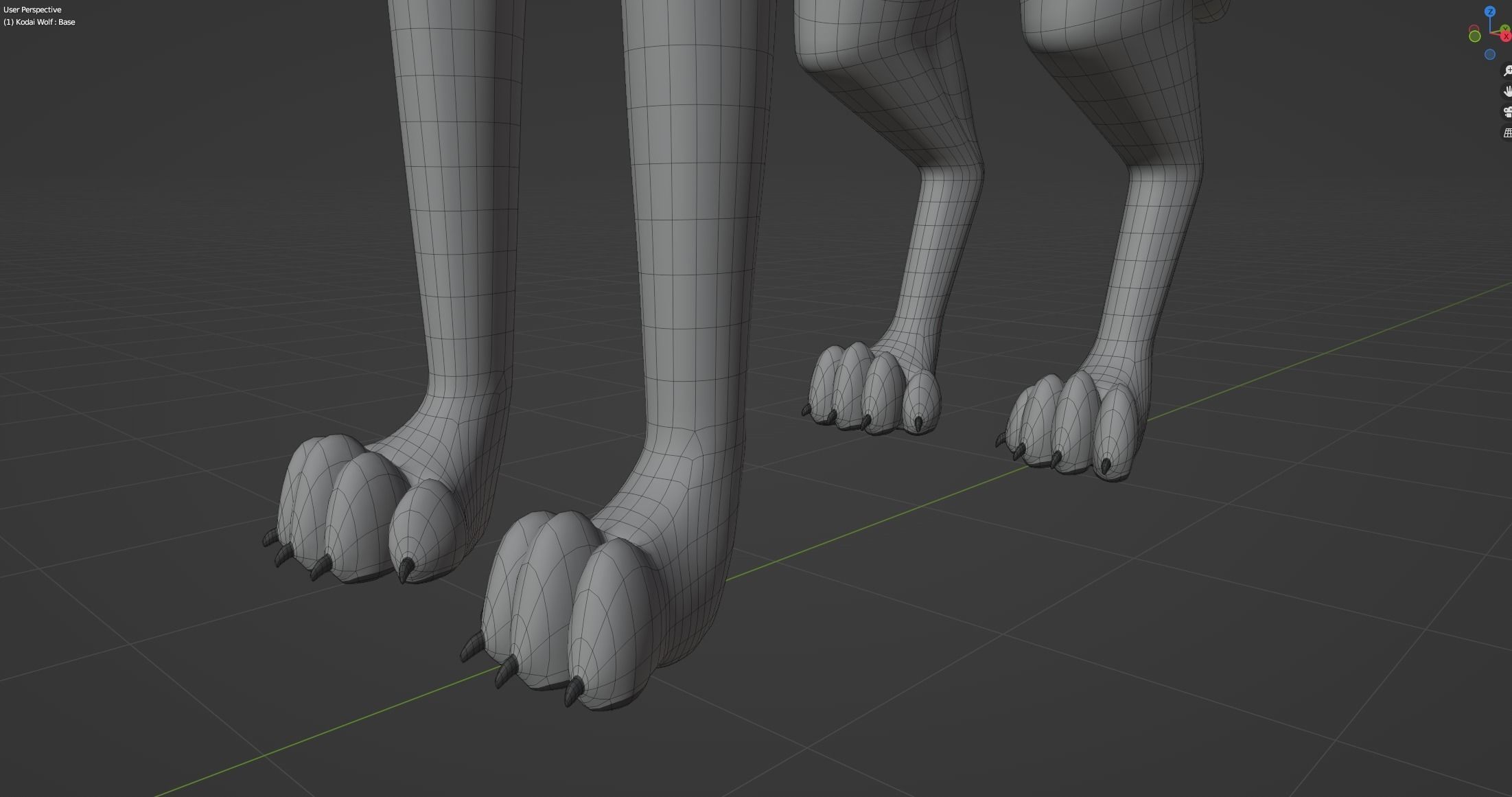Snap view to negative Y green circle

pyautogui.click(x=1475, y=36)
